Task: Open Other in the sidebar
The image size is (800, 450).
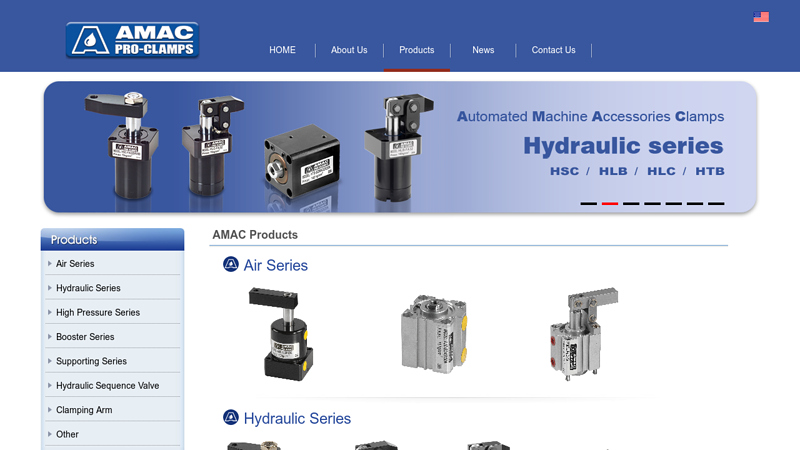Action: click(x=67, y=435)
